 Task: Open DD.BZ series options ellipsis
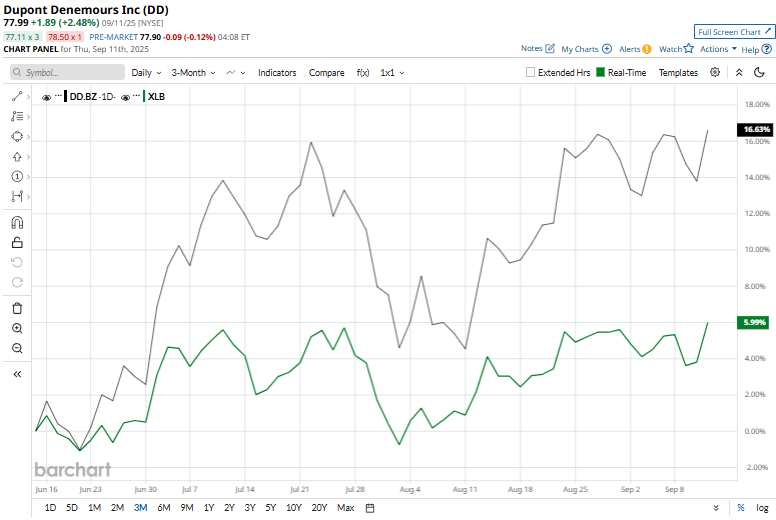58,95
